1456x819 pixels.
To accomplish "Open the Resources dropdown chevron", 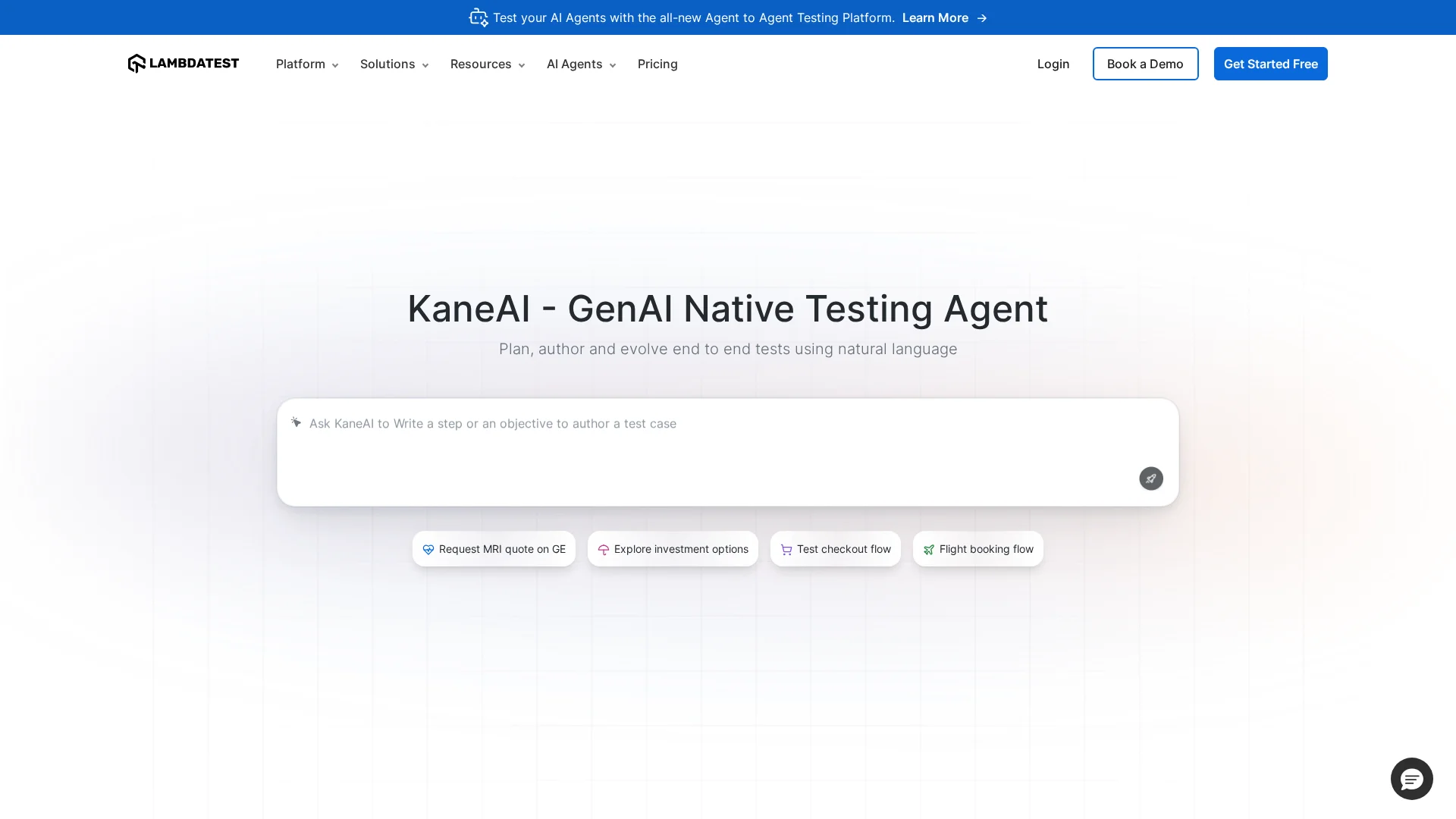I will pyautogui.click(x=522, y=65).
